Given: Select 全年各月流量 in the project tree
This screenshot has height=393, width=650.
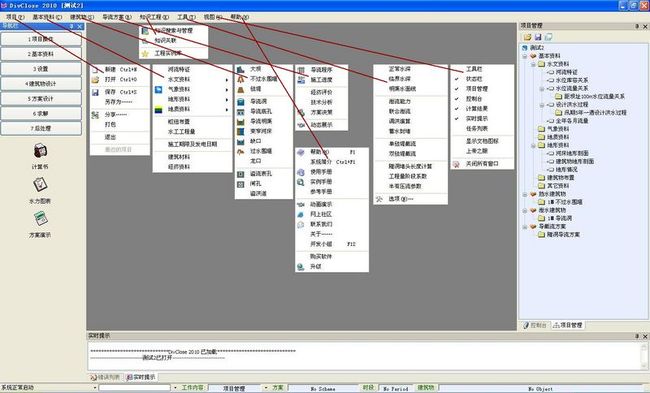Looking at the screenshot, I should [x=572, y=121].
